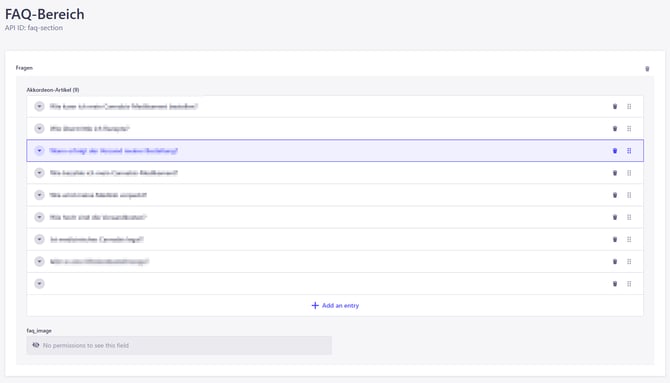670x383 pixels.
Task: Expand the fourth accordion entry
Action: (x=39, y=173)
